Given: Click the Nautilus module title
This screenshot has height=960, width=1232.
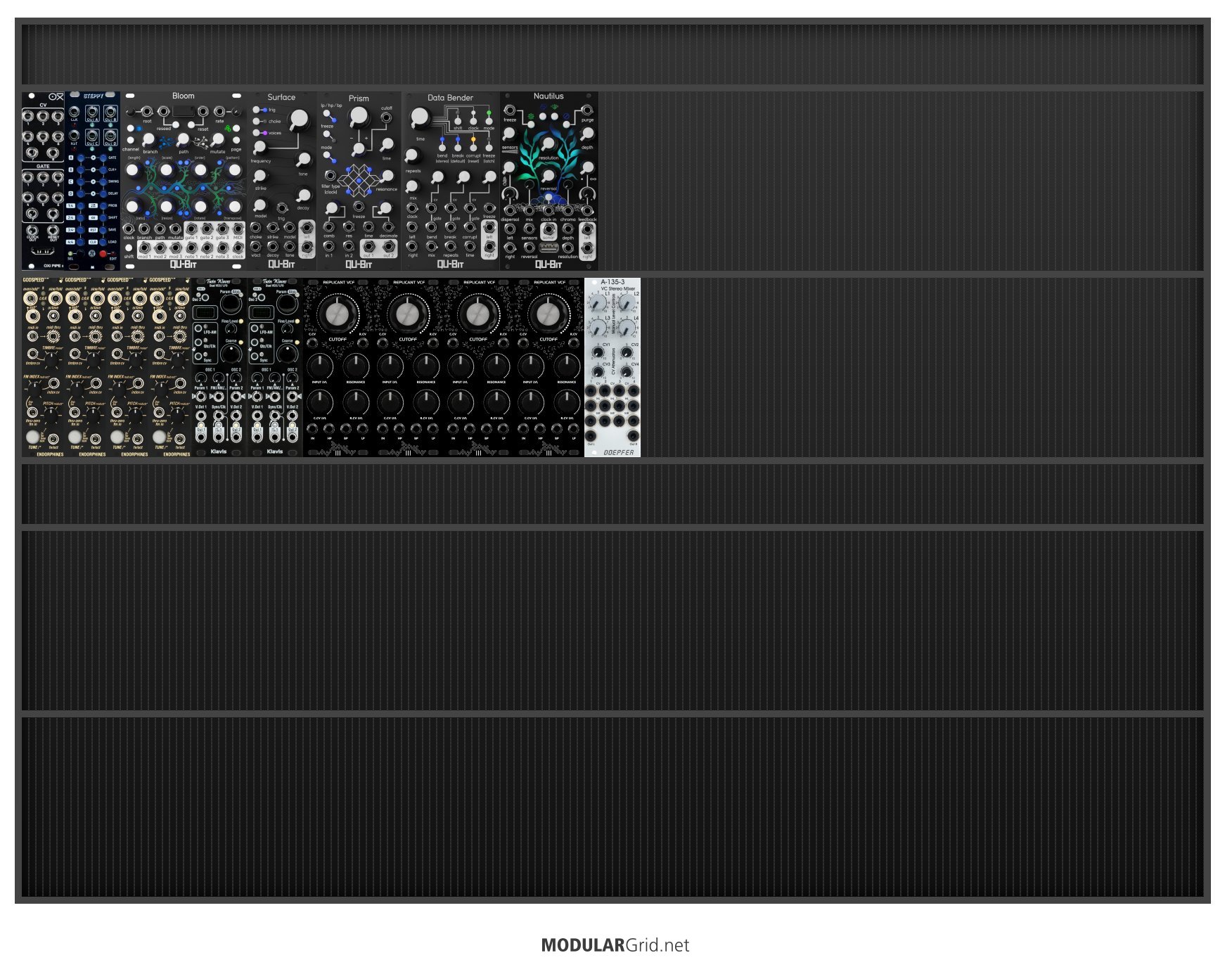Looking at the screenshot, I should (548, 96).
